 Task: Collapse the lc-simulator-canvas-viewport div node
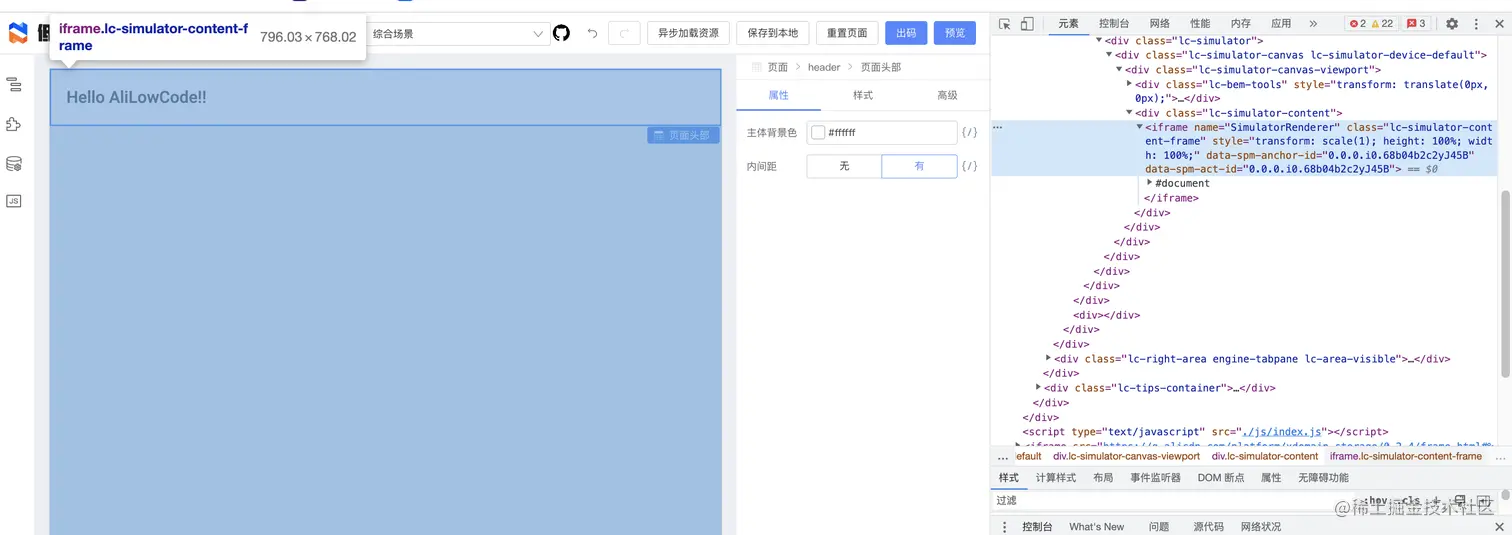tap(1118, 70)
